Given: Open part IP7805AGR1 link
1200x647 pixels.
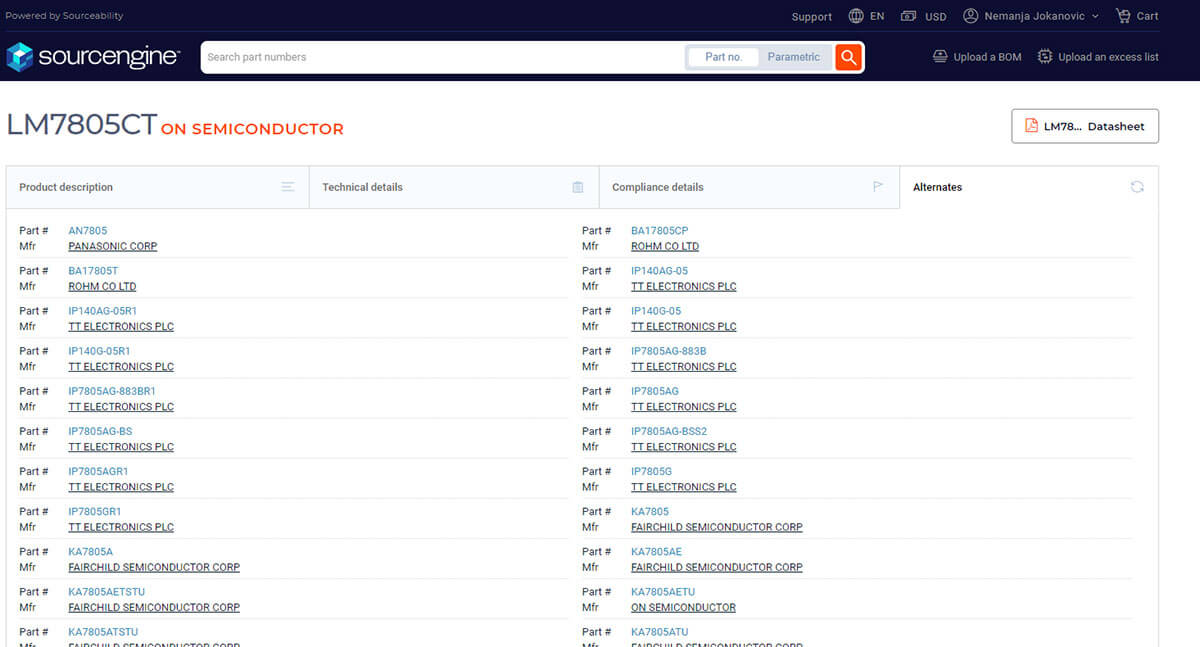Looking at the screenshot, I should click(x=98, y=471).
